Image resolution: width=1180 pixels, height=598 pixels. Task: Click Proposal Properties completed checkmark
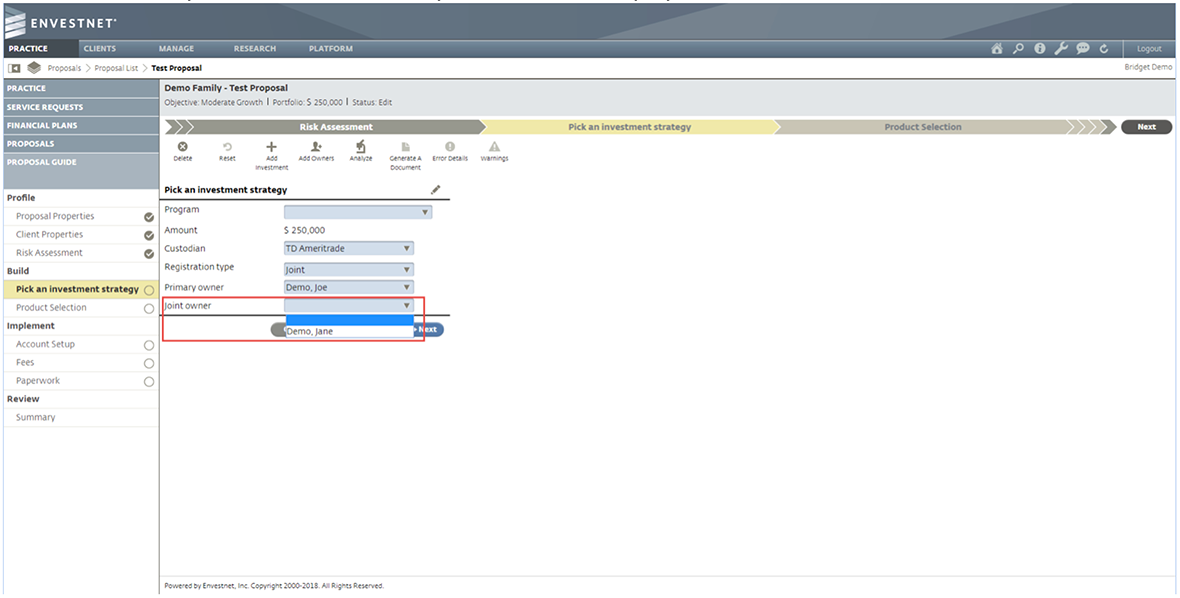(x=149, y=217)
